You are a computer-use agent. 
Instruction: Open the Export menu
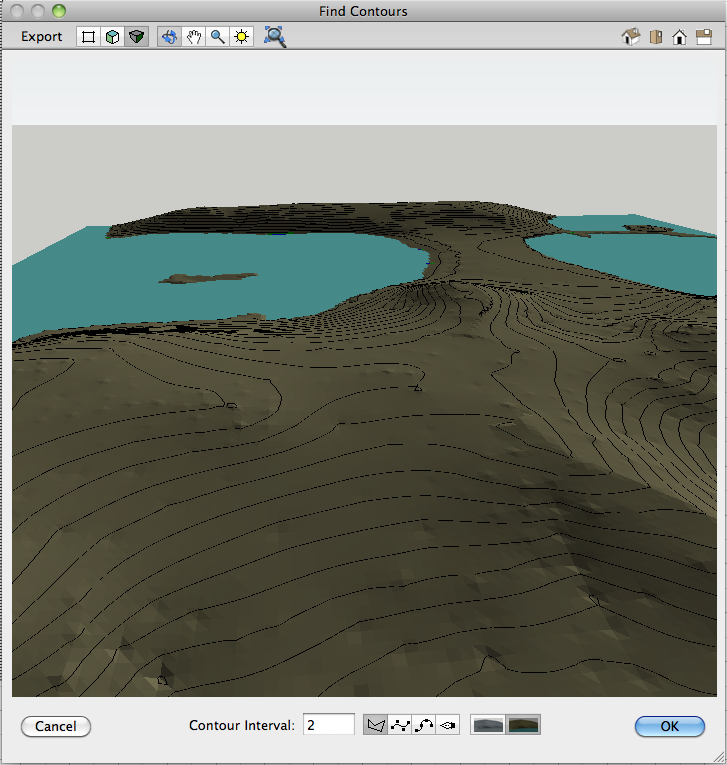[41, 37]
